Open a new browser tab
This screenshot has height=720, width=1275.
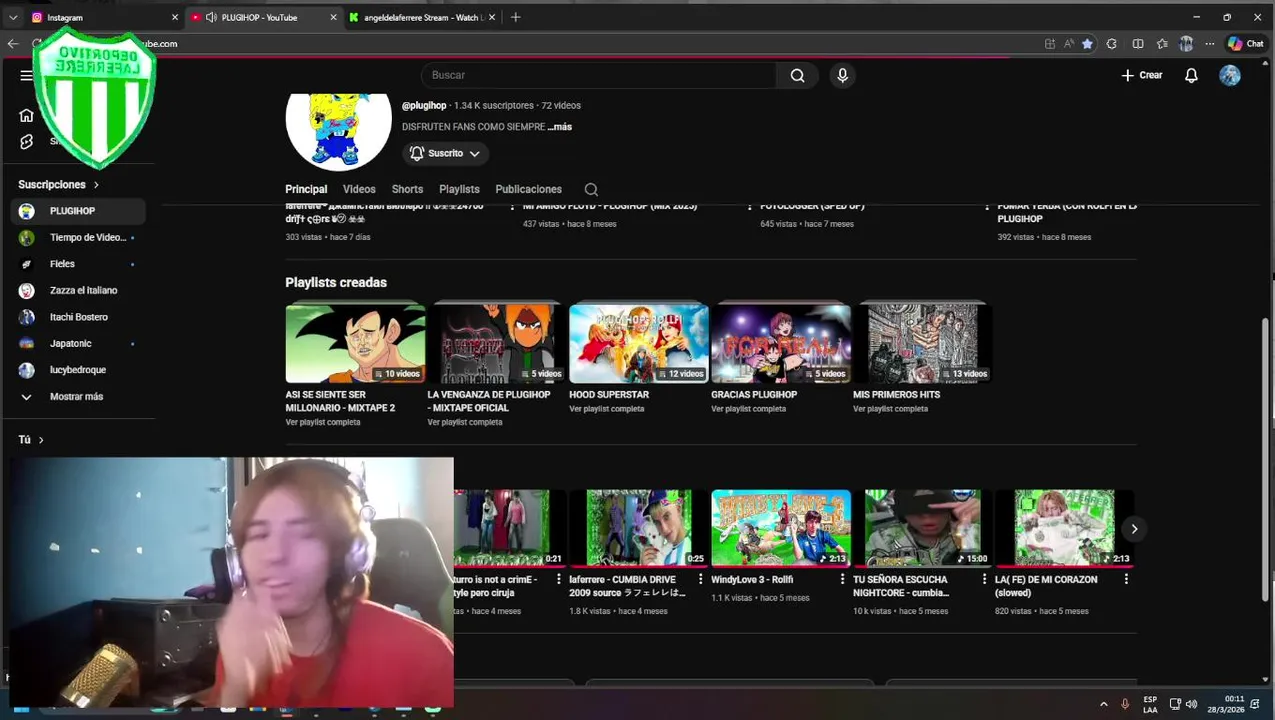(x=516, y=17)
